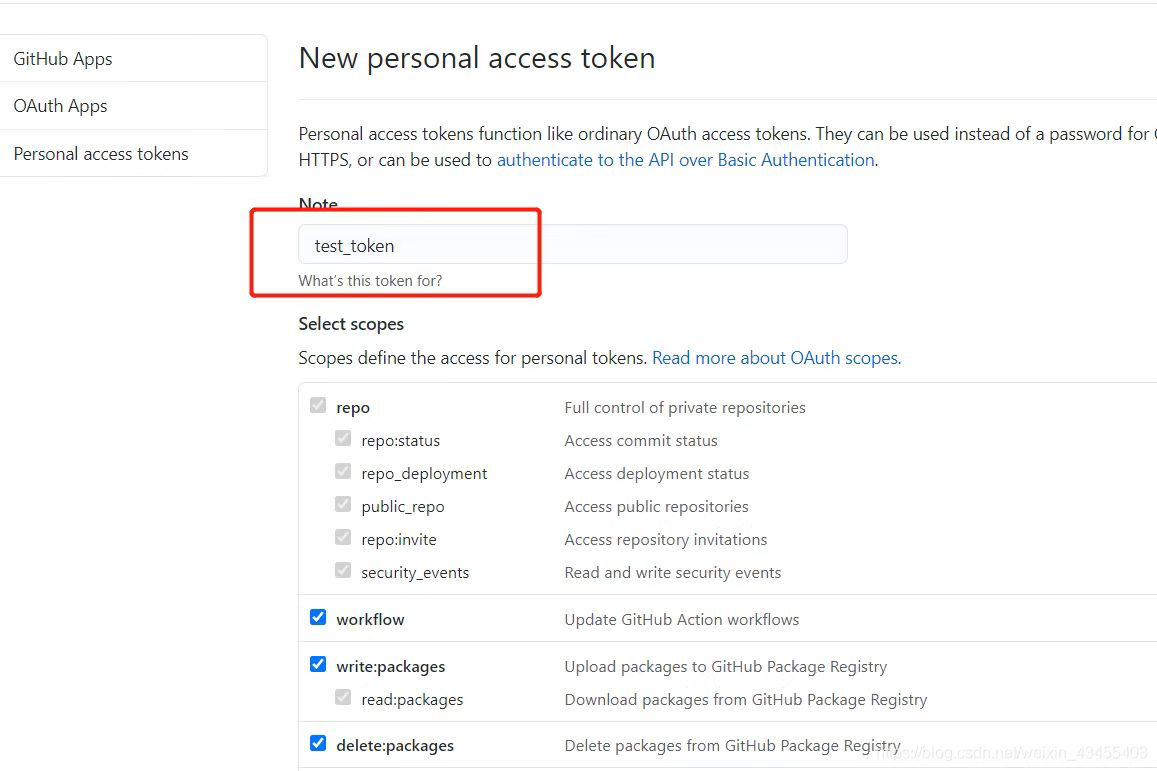
Task: Toggle the repo:status checkbox
Action: click(343, 438)
